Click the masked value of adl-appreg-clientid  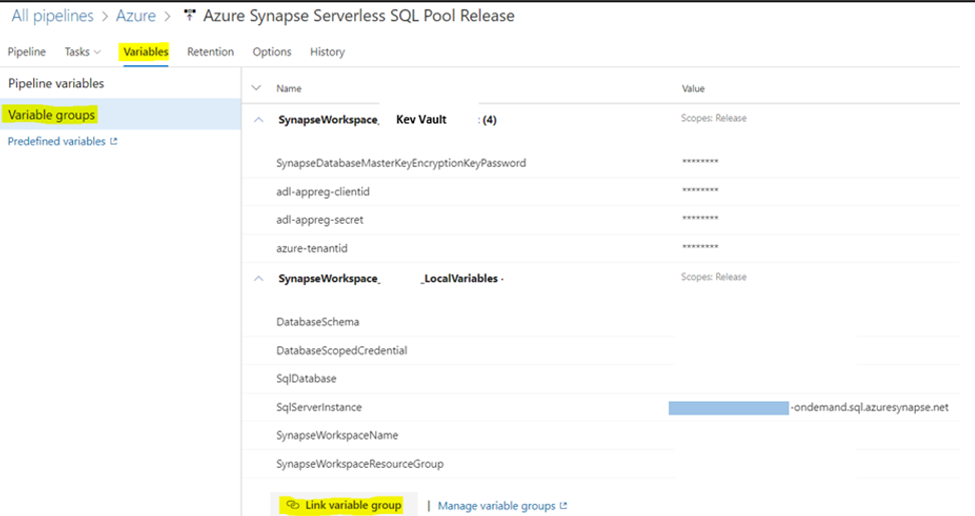pyautogui.click(x=700, y=191)
